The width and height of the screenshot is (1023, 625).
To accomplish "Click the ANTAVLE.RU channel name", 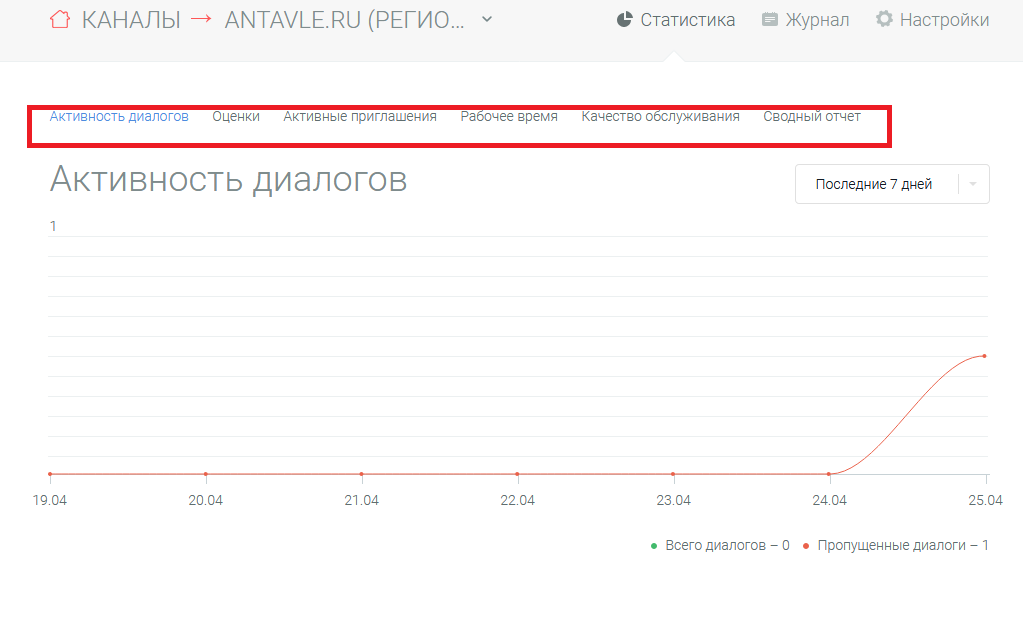I will pos(344,20).
